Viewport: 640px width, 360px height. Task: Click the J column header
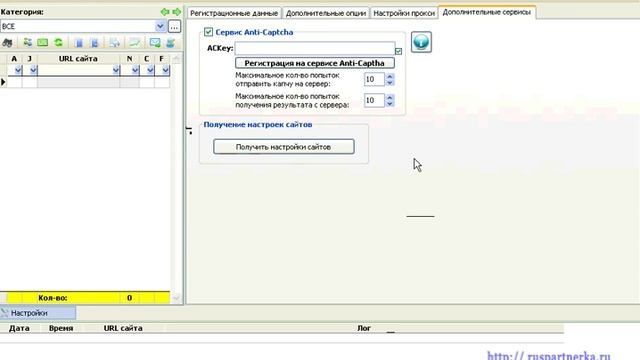tap(29, 59)
